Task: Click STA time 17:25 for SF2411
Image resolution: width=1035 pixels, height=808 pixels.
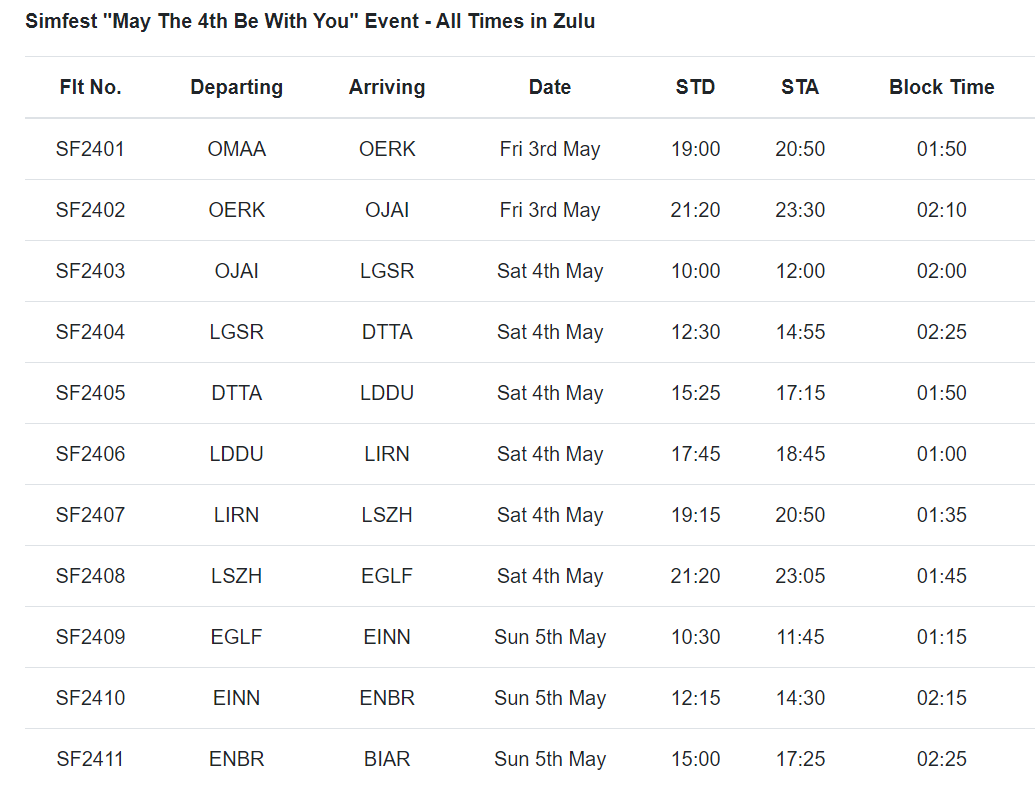Action: pyautogui.click(x=800, y=759)
